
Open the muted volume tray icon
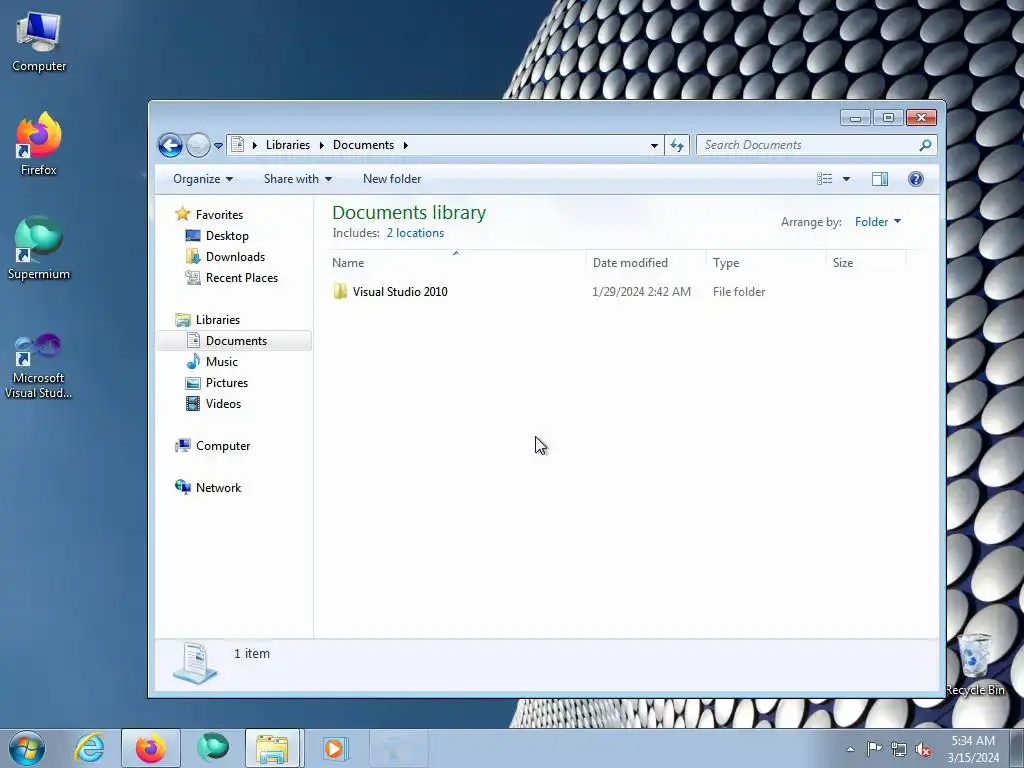coord(923,750)
